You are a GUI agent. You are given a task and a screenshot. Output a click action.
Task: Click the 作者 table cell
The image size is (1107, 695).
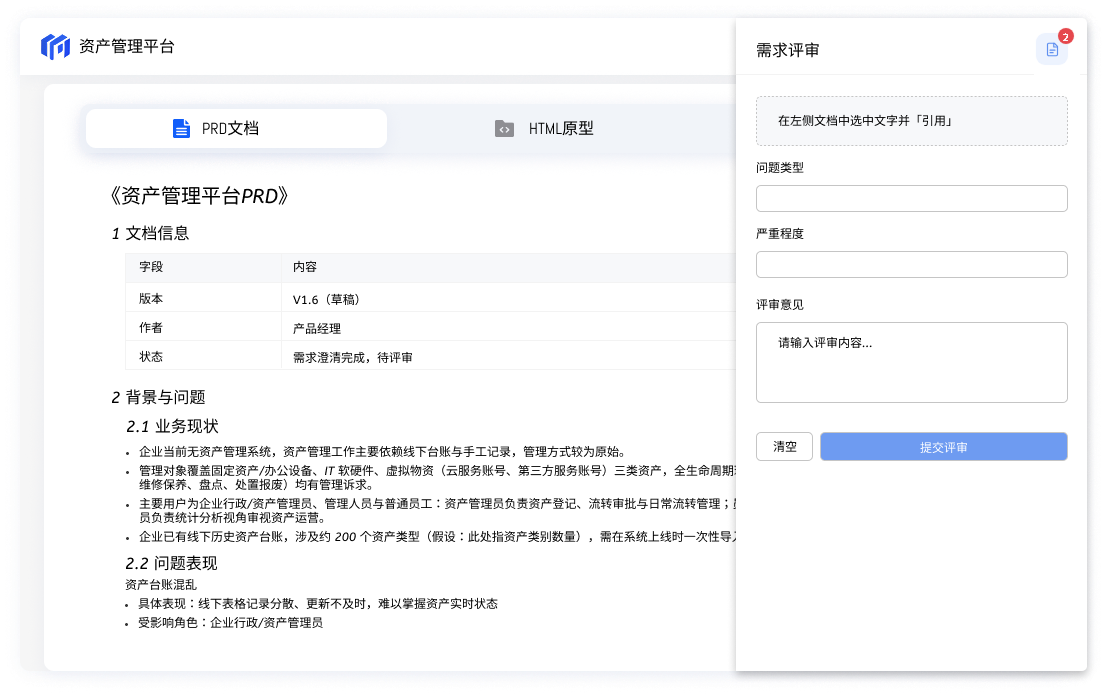(203, 327)
